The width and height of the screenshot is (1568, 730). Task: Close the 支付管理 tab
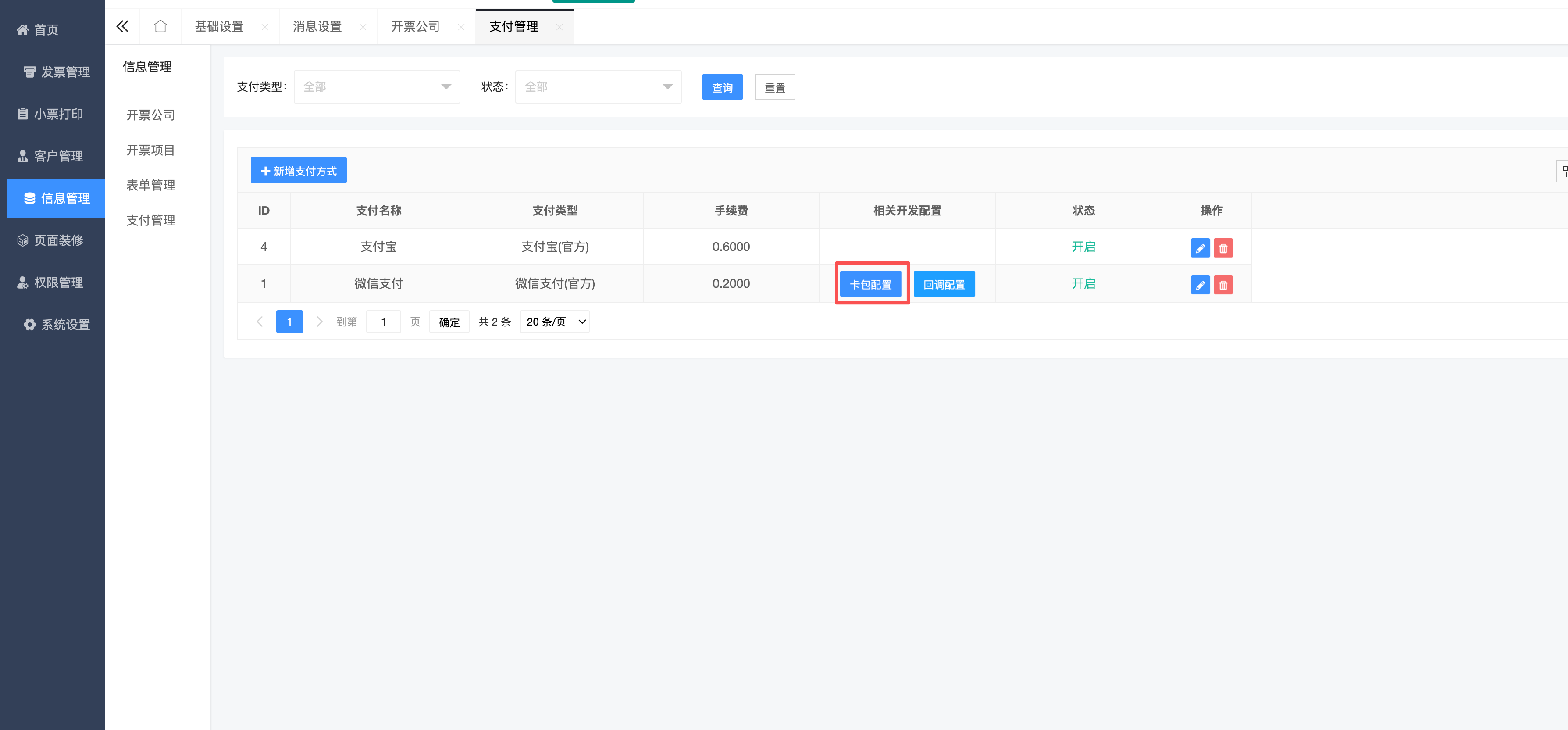tap(559, 27)
